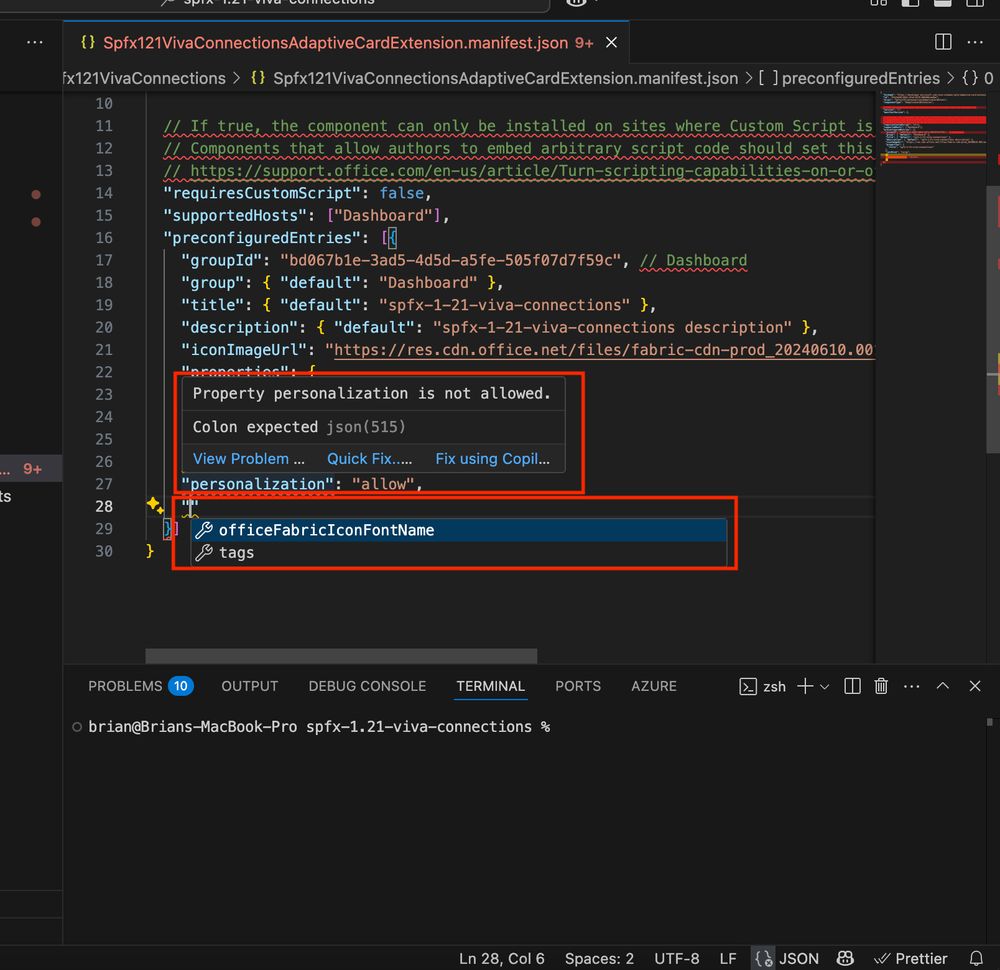Click fx121VivaConnections folder breadcrumb
This screenshot has width=1000, height=970.
click(x=145, y=78)
